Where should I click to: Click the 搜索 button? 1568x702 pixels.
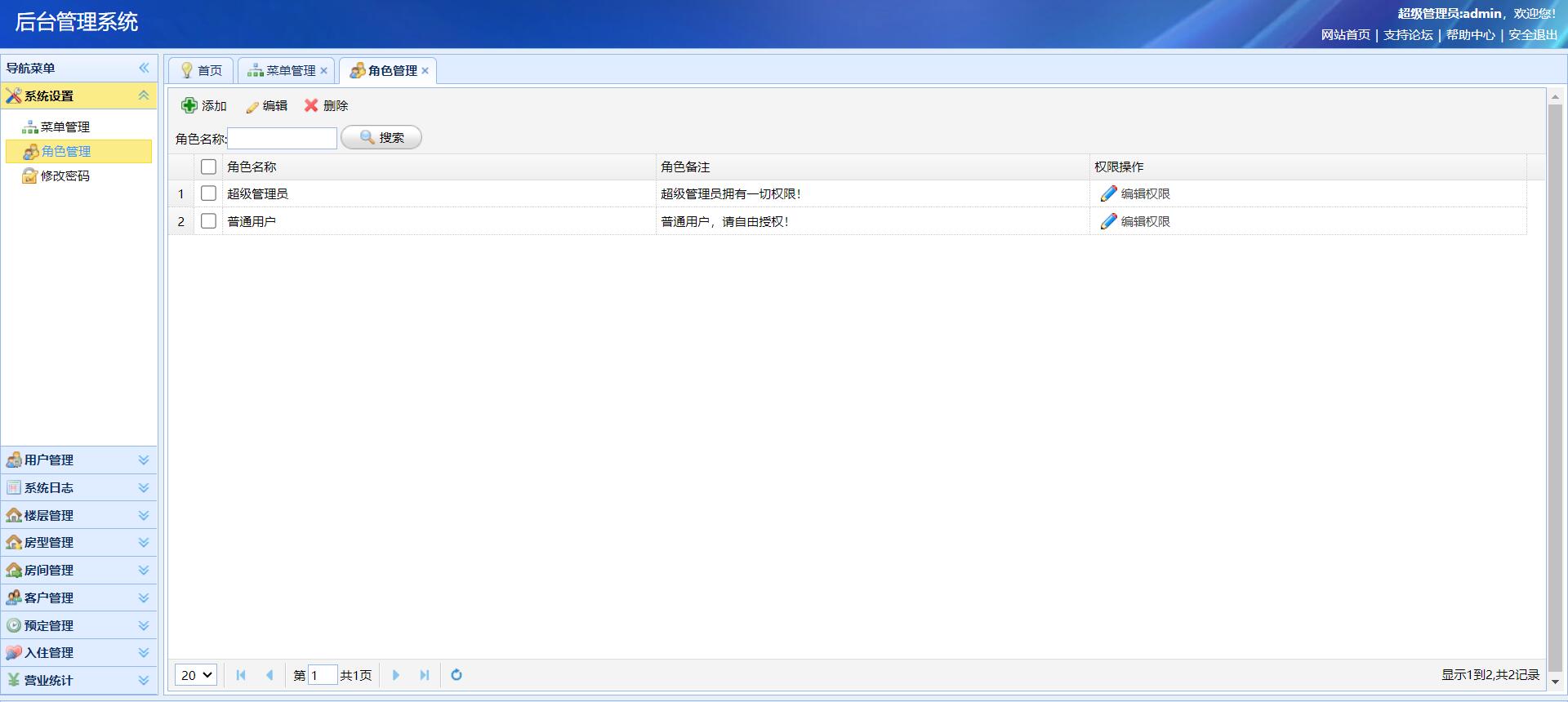pos(381,137)
